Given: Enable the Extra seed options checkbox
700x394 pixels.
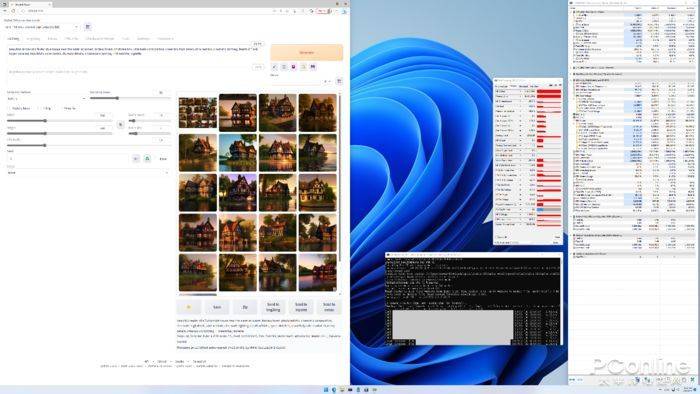Looking at the screenshot, I should click(162, 159).
